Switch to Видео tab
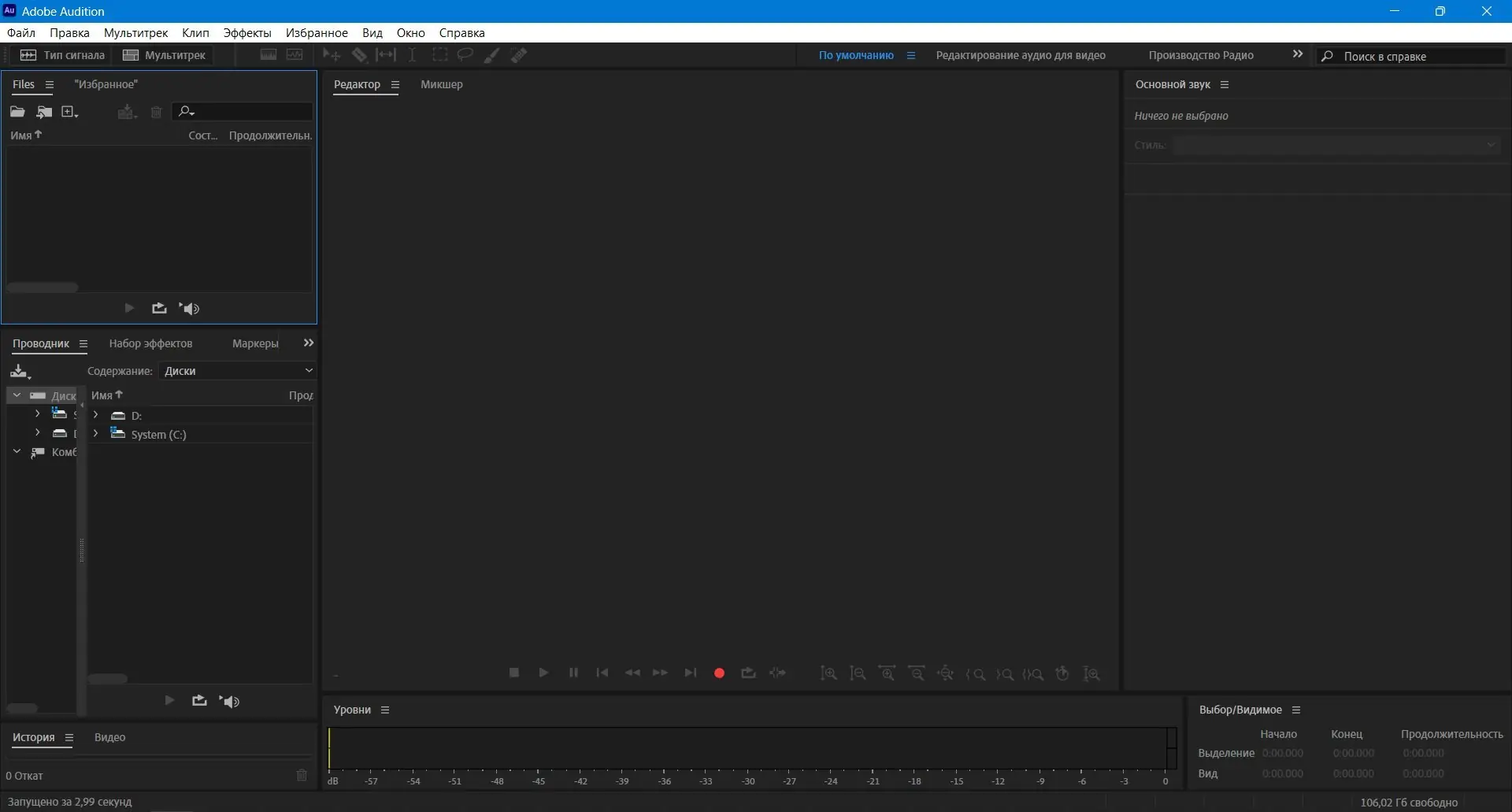Viewport: 1512px width, 812px height. (109, 737)
